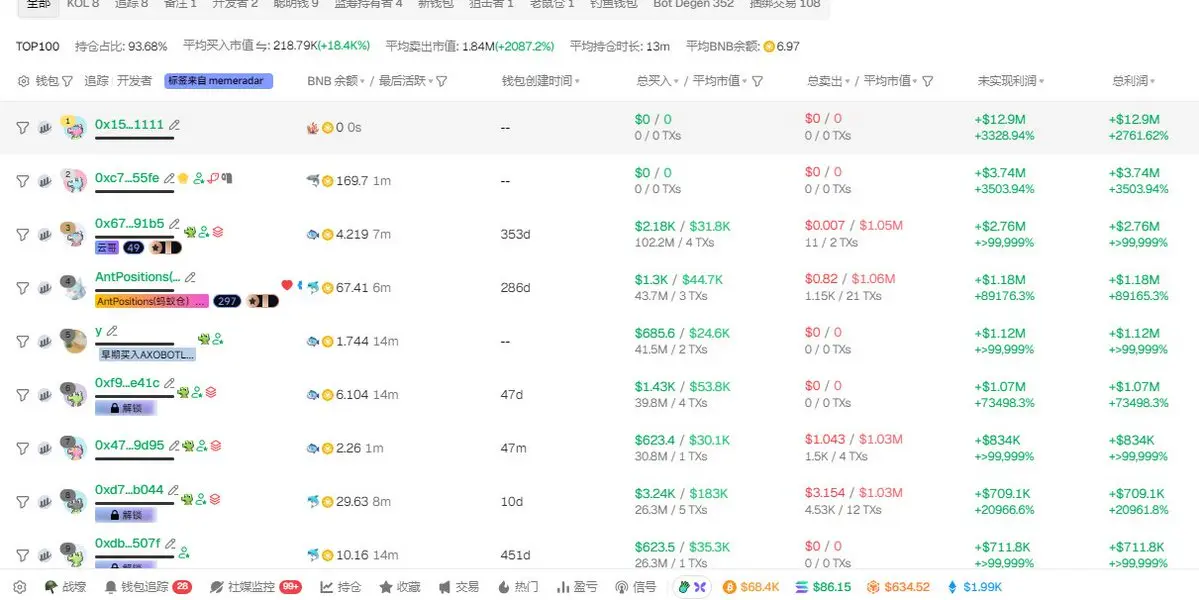Open chart icon for wallet 0xf9...e41c
The image size is (1199, 600).
point(45,395)
